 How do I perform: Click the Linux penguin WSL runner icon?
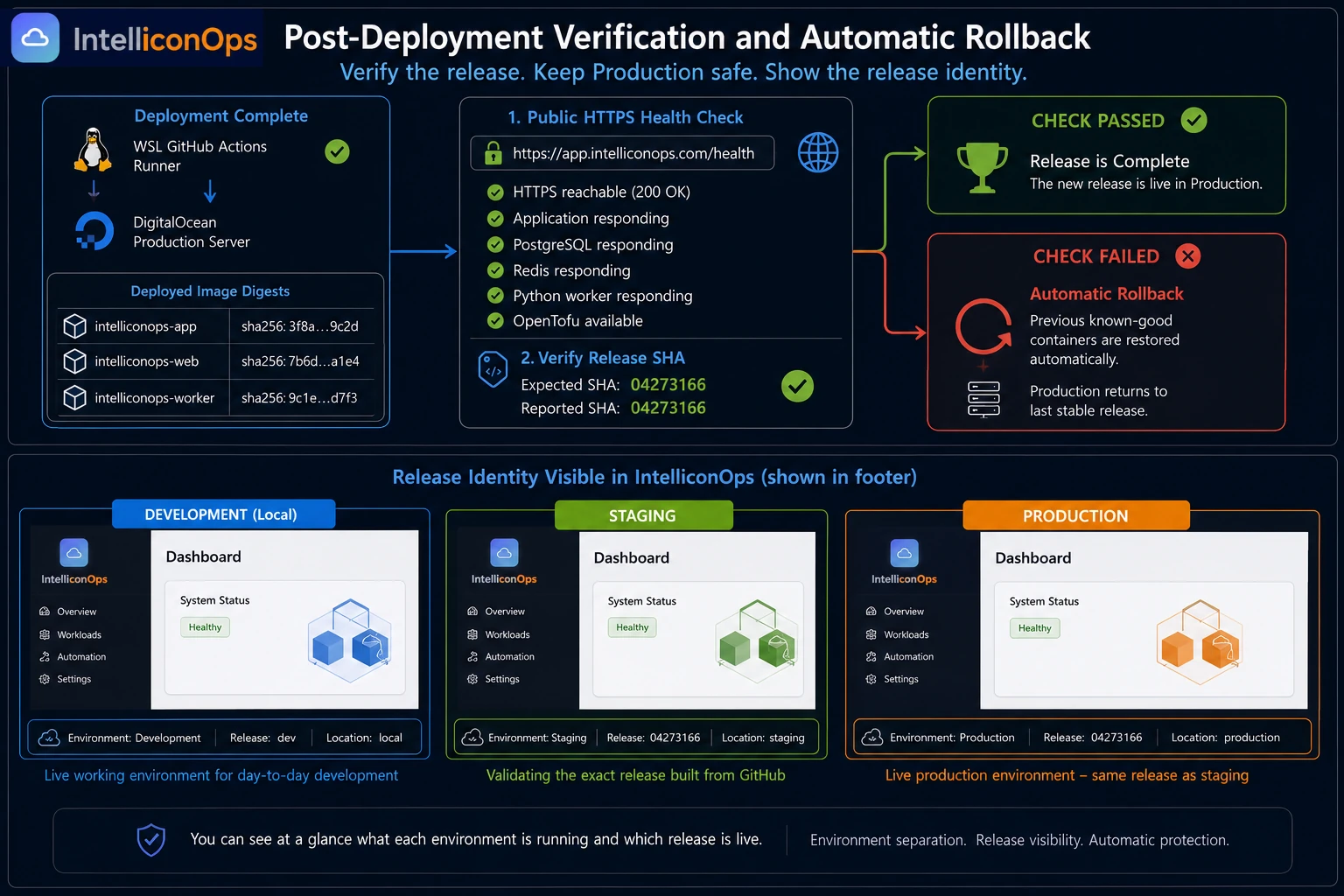click(93, 150)
